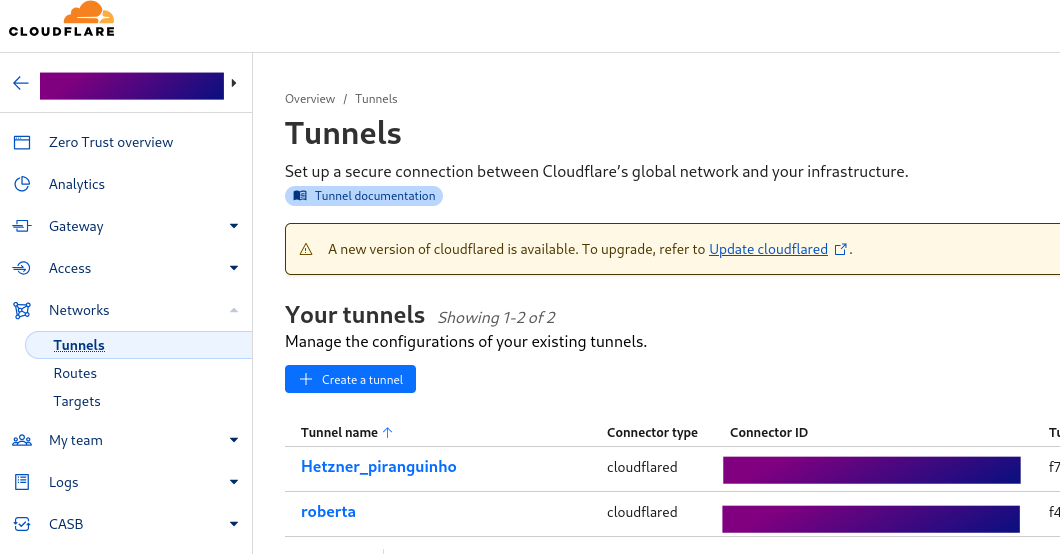The image size is (1060, 554).
Task: Click the account name in sidebar
Action: click(x=132, y=86)
